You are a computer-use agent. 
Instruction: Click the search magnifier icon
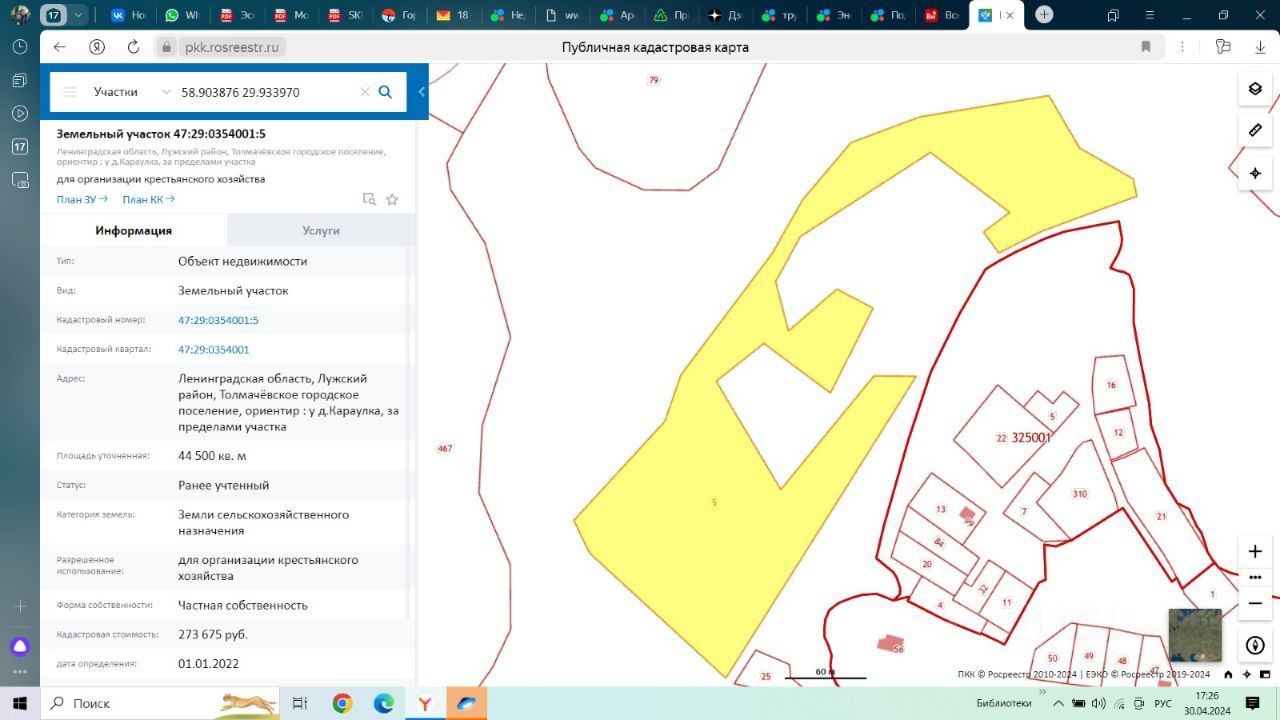point(385,92)
